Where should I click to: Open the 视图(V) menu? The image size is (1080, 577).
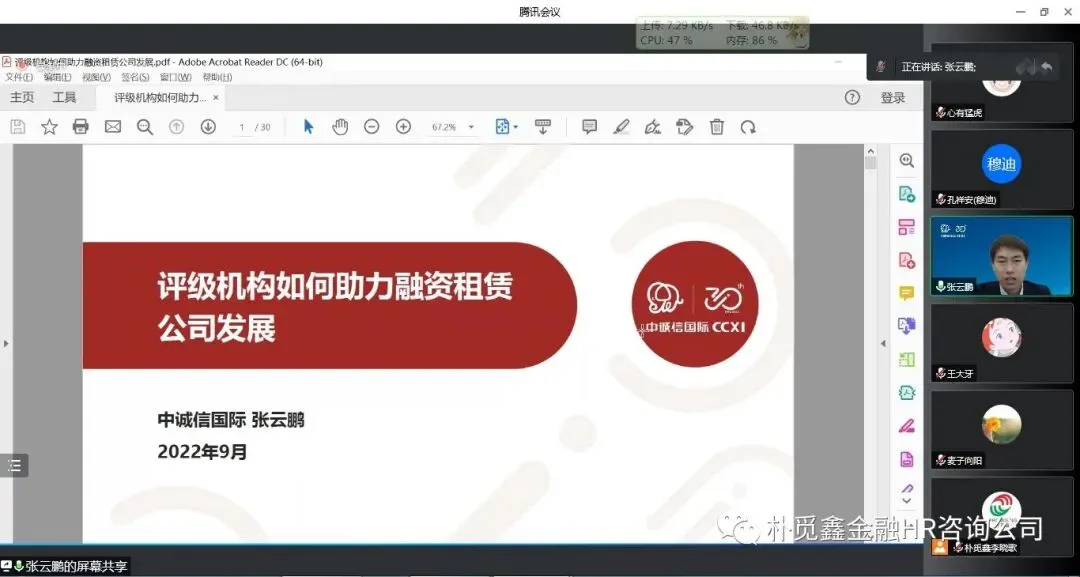[96, 77]
